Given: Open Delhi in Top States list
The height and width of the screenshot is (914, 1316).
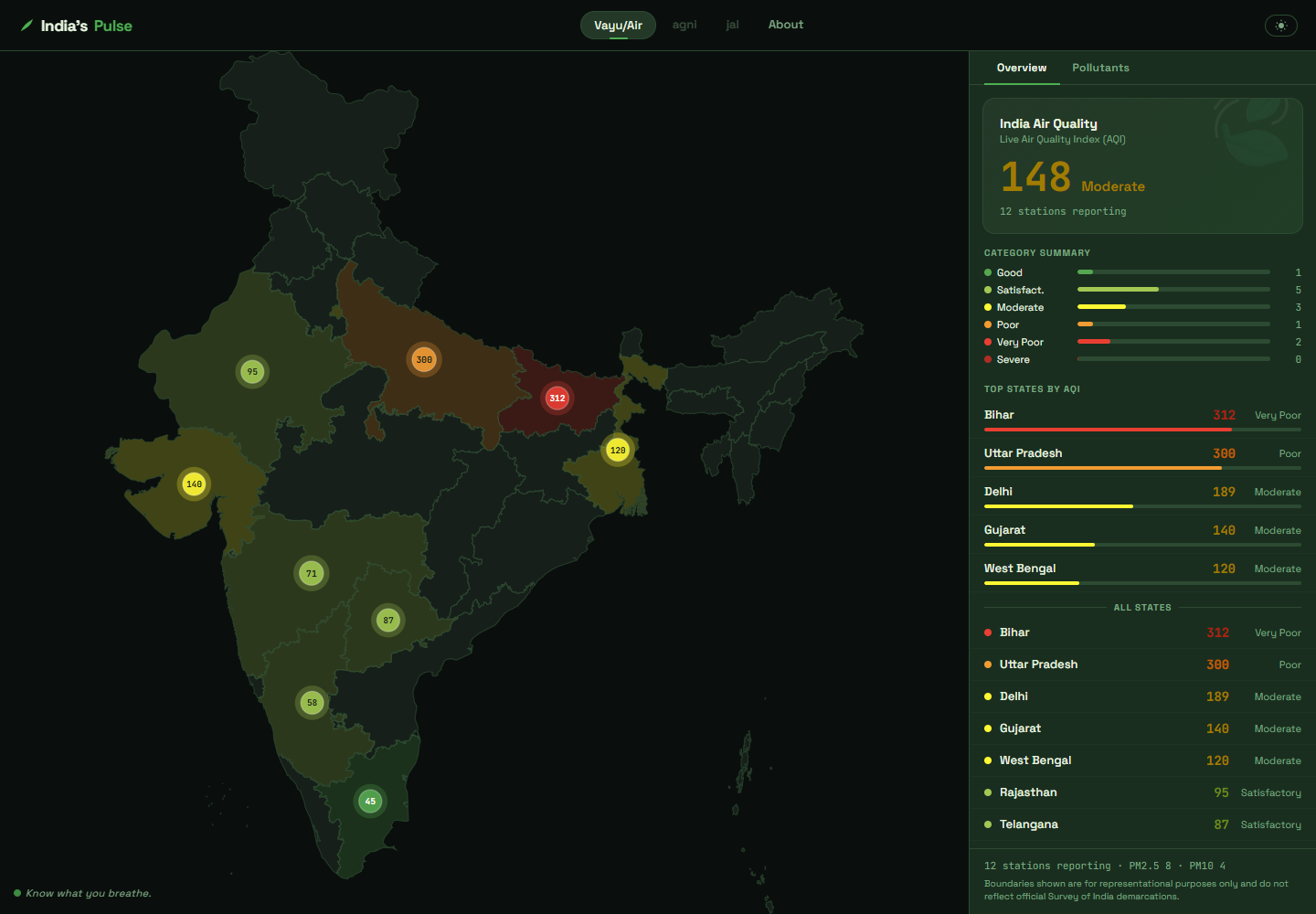Looking at the screenshot, I should pos(1142,495).
